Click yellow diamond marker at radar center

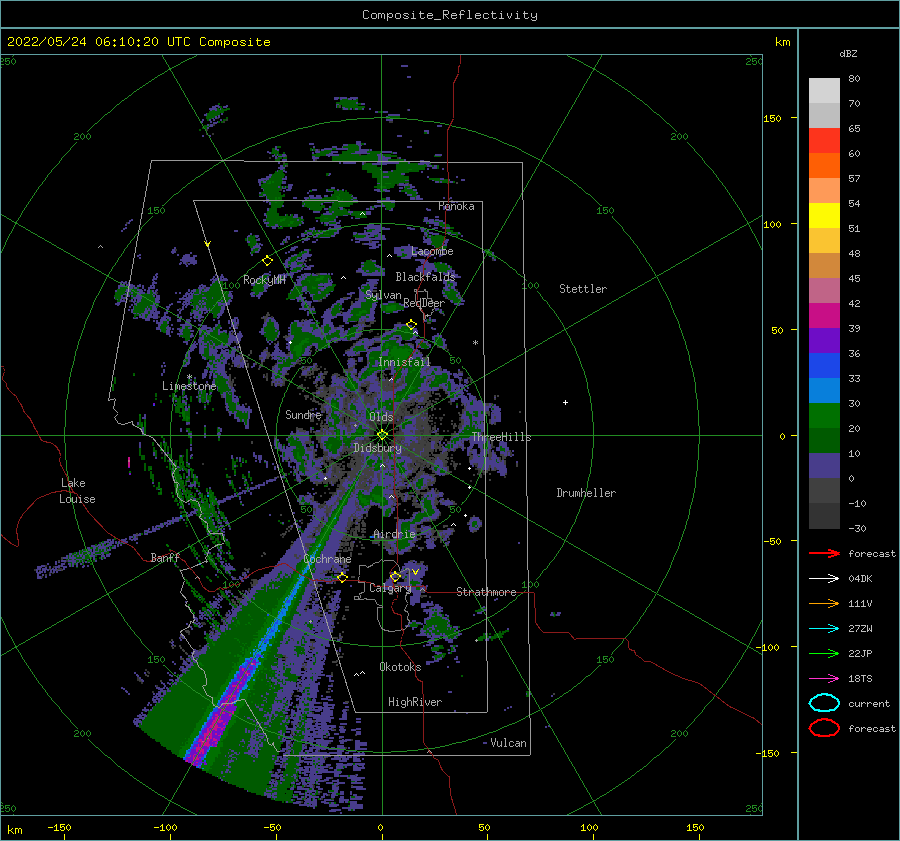(x=382, y=435)
